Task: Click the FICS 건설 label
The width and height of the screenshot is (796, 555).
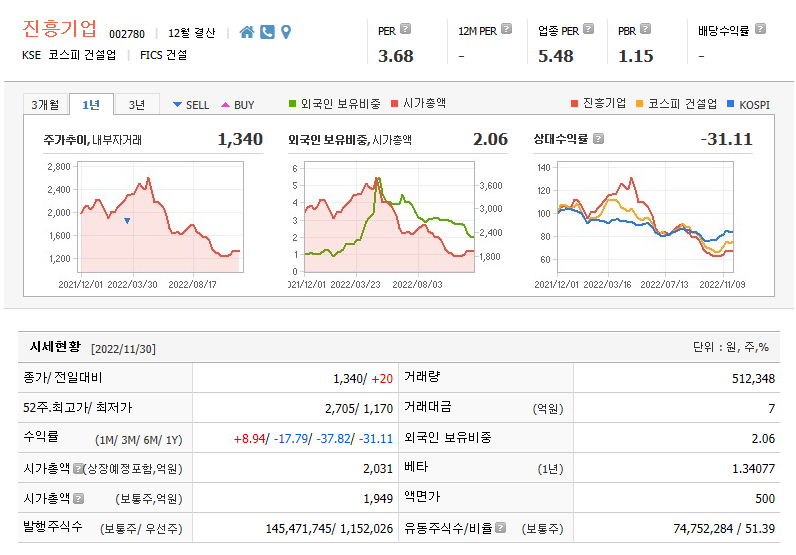Action: click(x=163, y=55)
